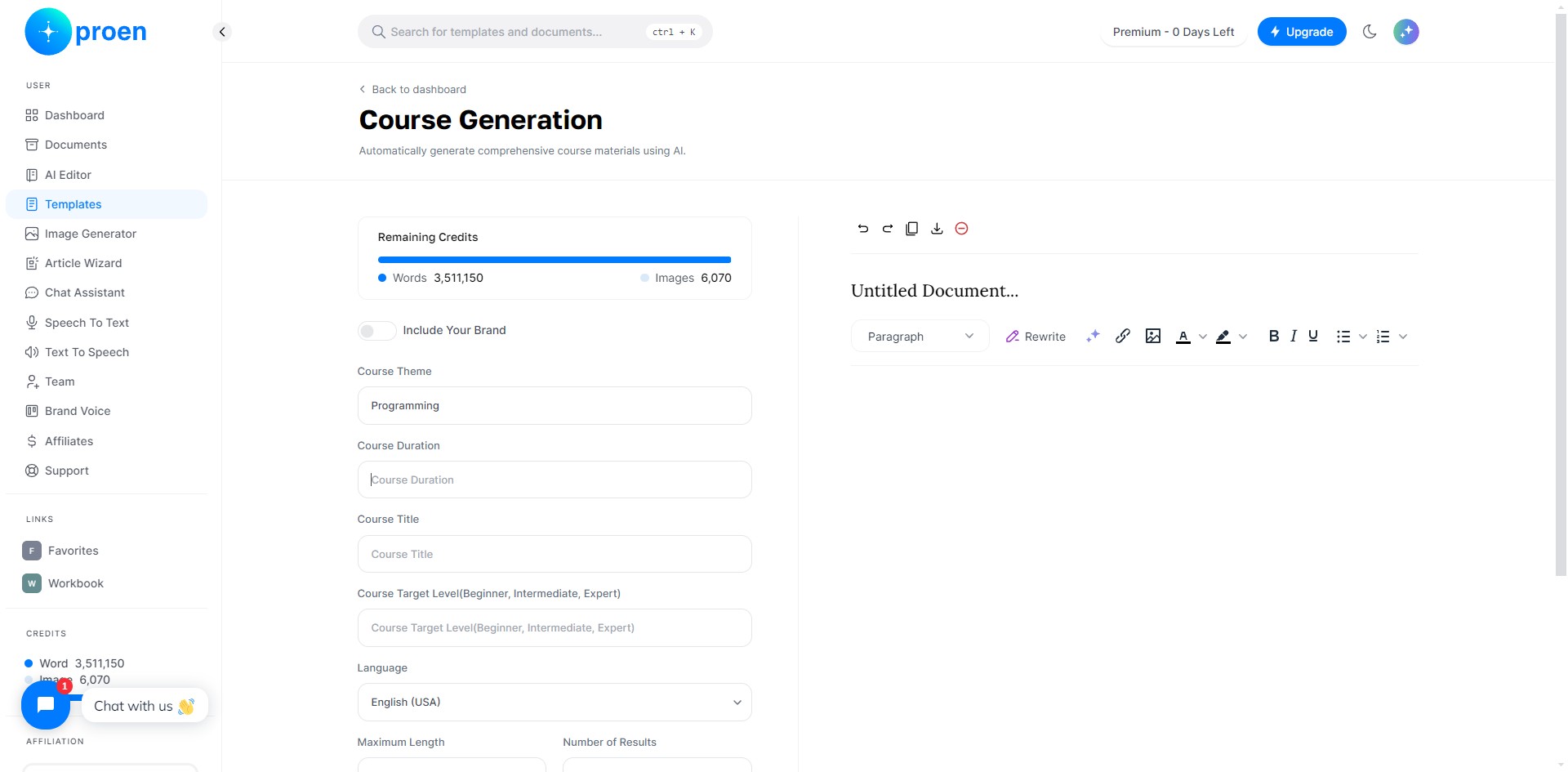Download the document with the download icon

(x=937, y=229)
